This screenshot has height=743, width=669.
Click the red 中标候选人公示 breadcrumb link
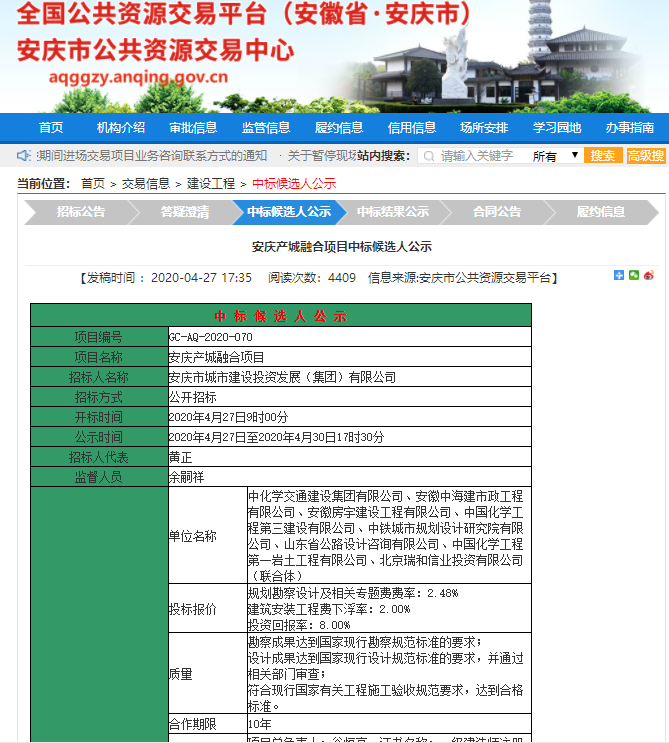tap(294, 184)
